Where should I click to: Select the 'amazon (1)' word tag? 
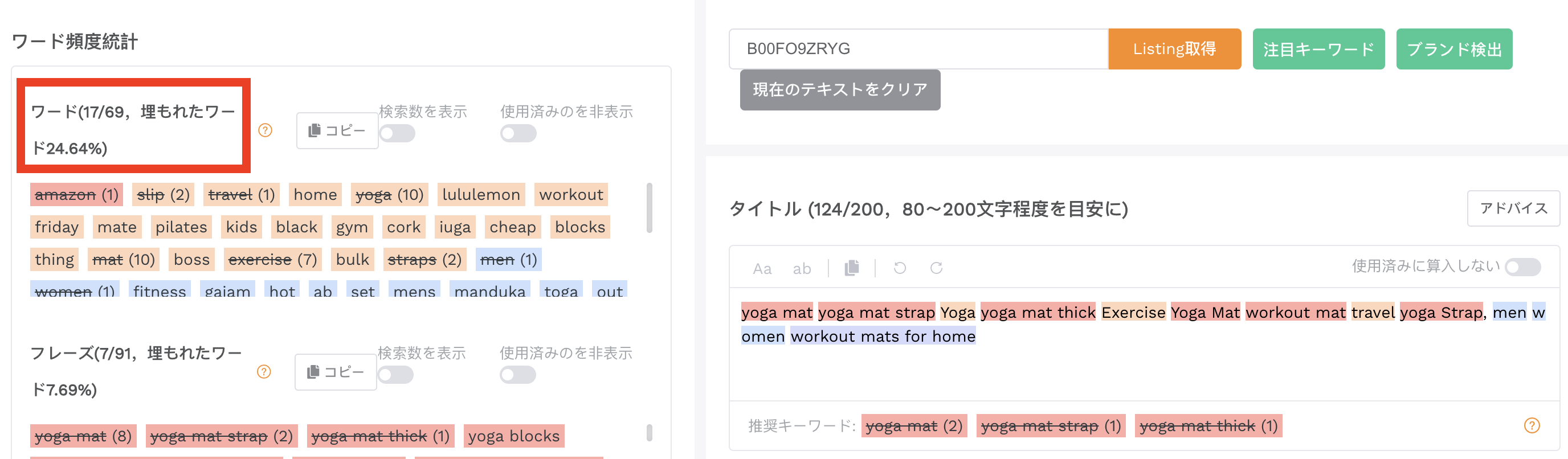click(77, 195)
